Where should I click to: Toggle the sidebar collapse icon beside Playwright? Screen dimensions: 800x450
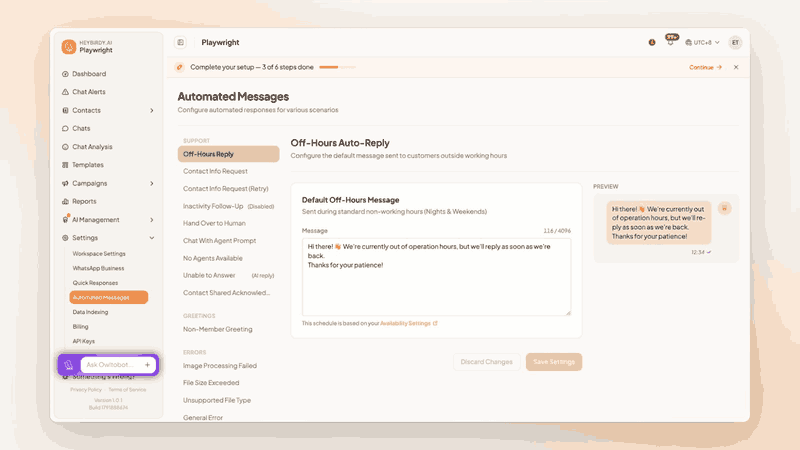(181, 42)
